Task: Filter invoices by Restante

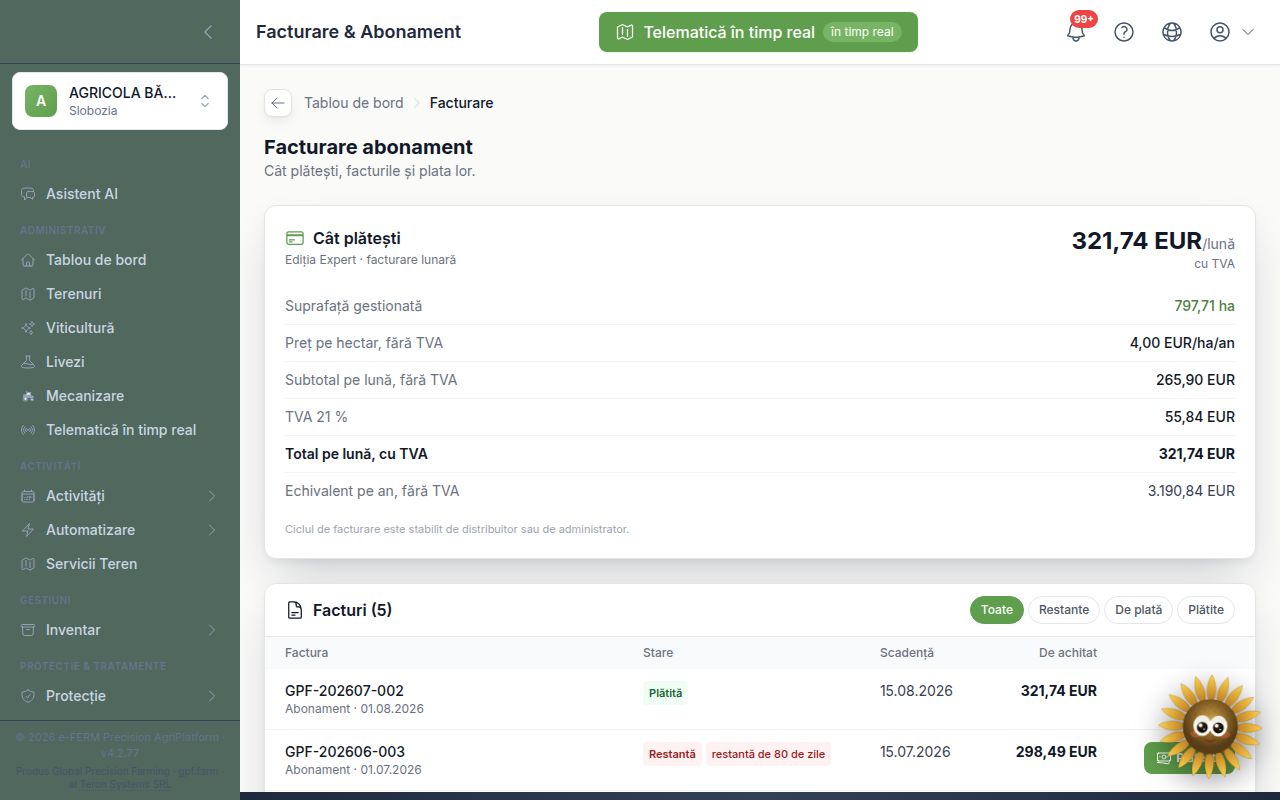Action: [x=1064, y=610]
